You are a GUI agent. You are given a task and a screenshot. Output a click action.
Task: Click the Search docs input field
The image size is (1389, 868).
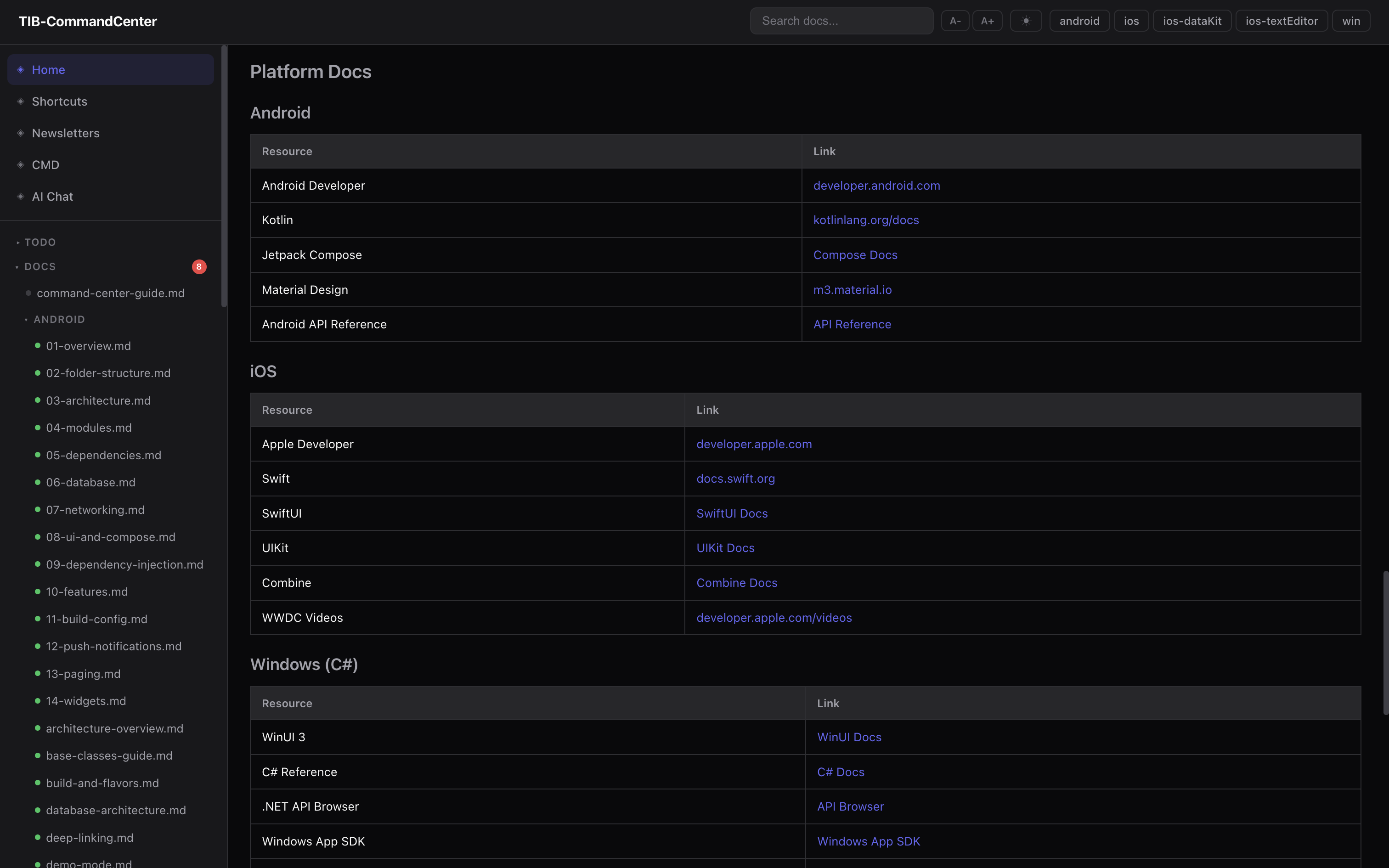point(841,20)
